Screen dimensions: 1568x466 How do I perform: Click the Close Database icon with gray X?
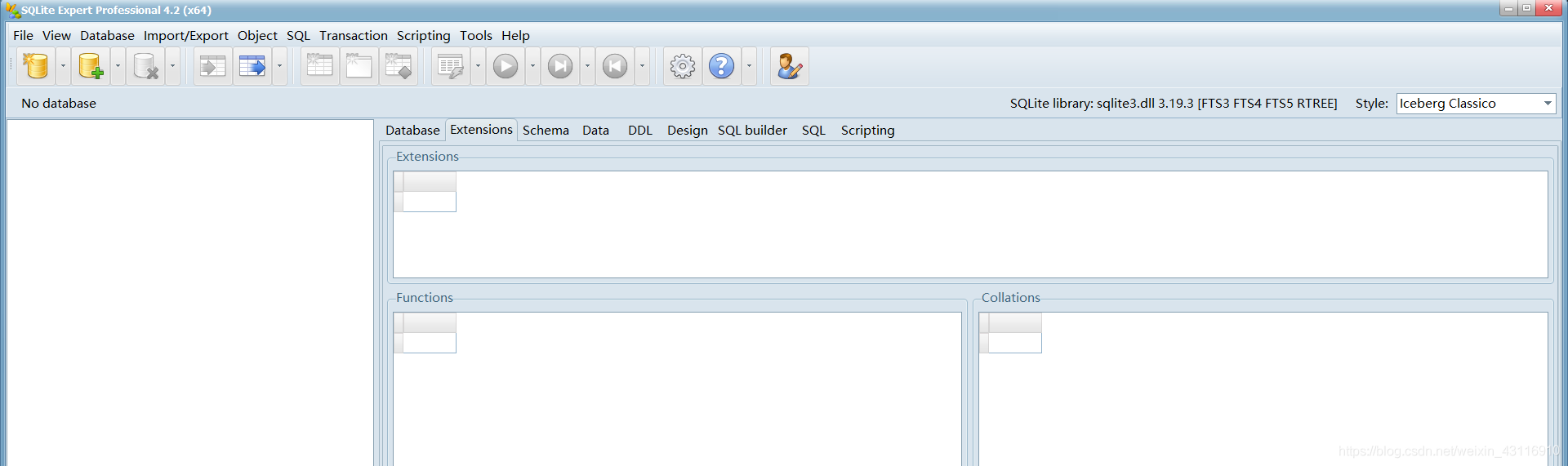[145, 66]
